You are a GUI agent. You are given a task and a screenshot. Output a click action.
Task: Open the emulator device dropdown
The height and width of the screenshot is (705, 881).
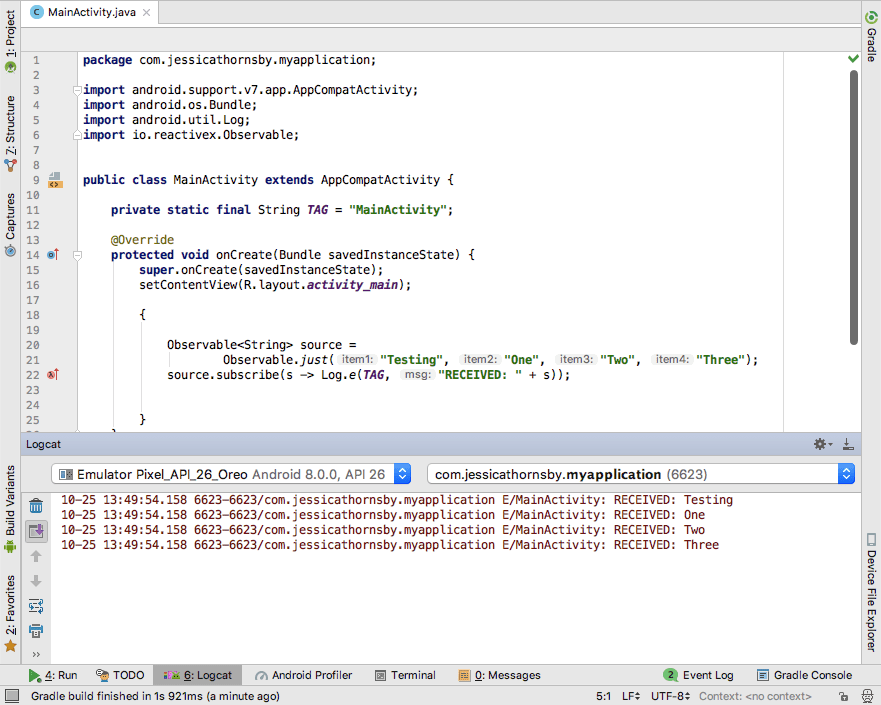pos(231,474)
